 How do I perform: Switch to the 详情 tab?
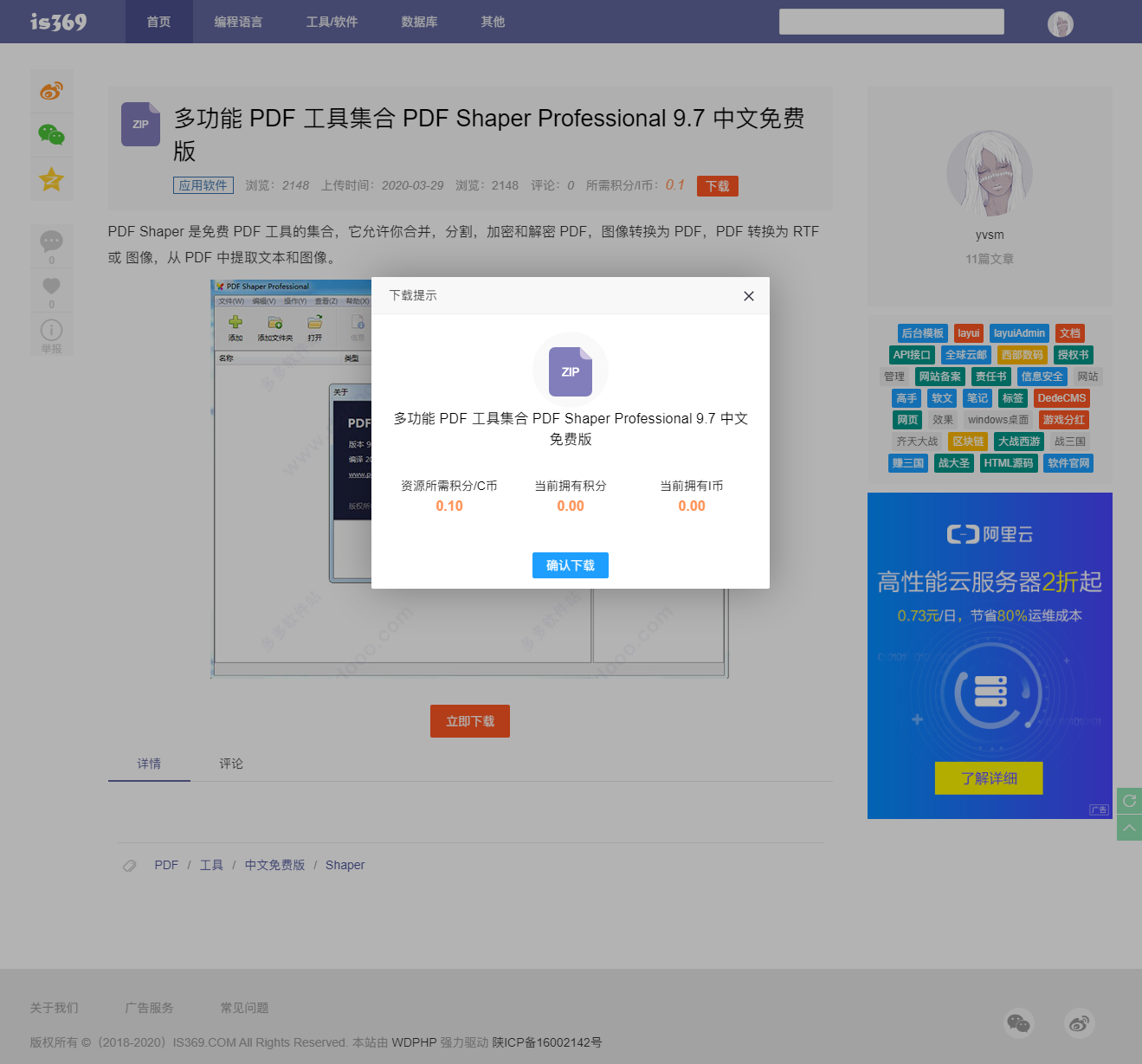149,764
